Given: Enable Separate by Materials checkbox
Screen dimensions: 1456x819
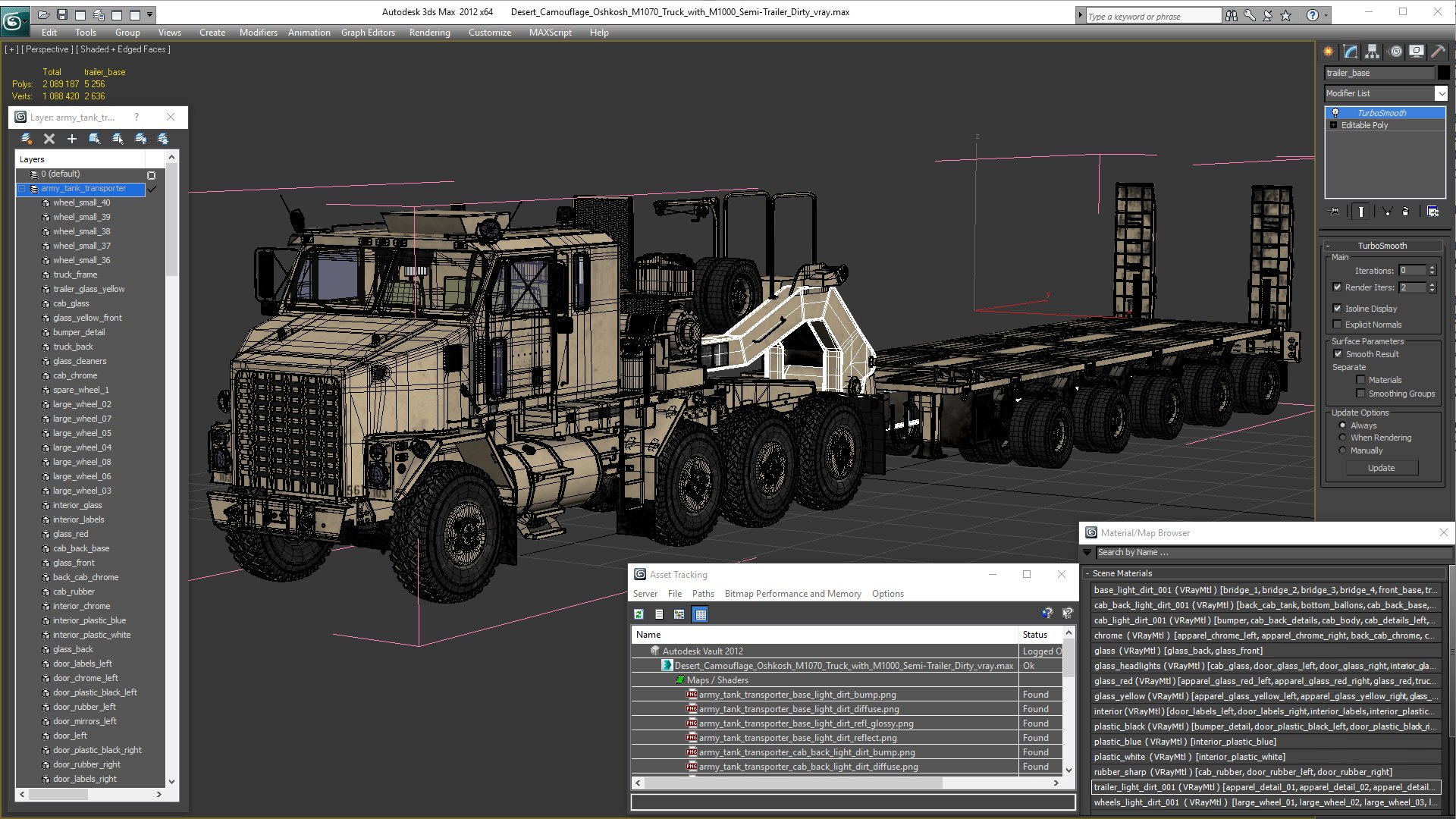Looking at the screenshot, I should click(1360, 380).
